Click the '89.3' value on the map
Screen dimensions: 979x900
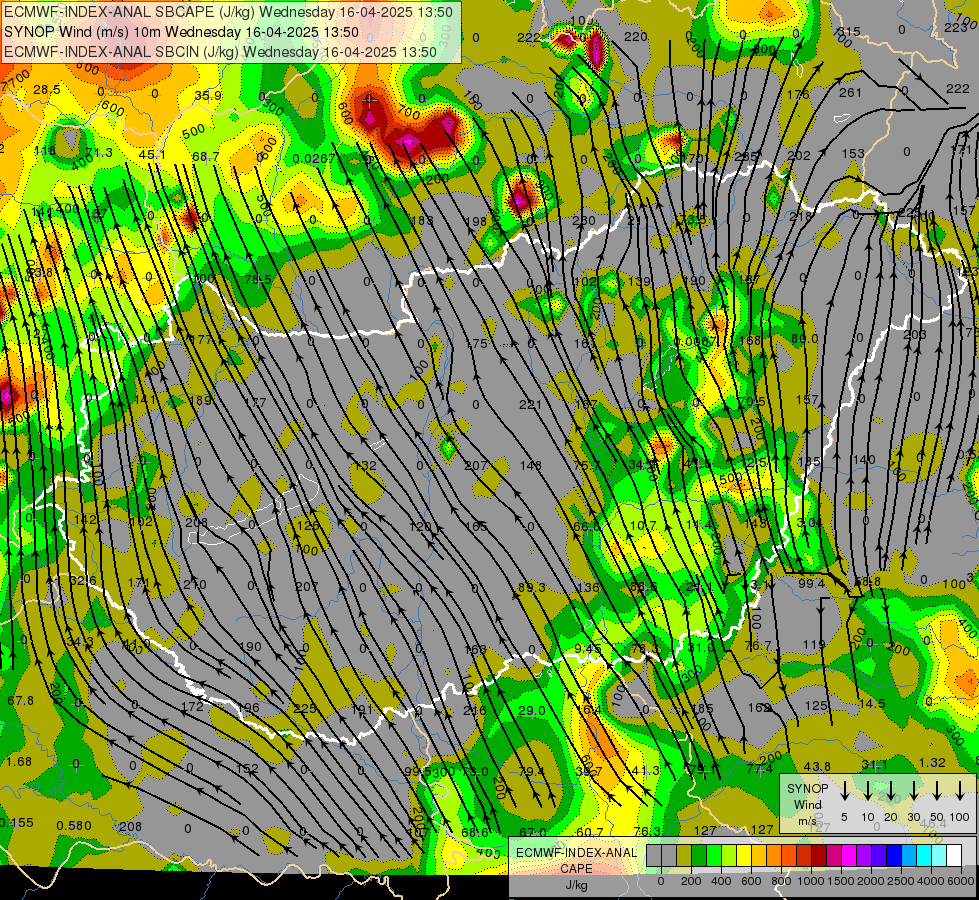point(531,588)
